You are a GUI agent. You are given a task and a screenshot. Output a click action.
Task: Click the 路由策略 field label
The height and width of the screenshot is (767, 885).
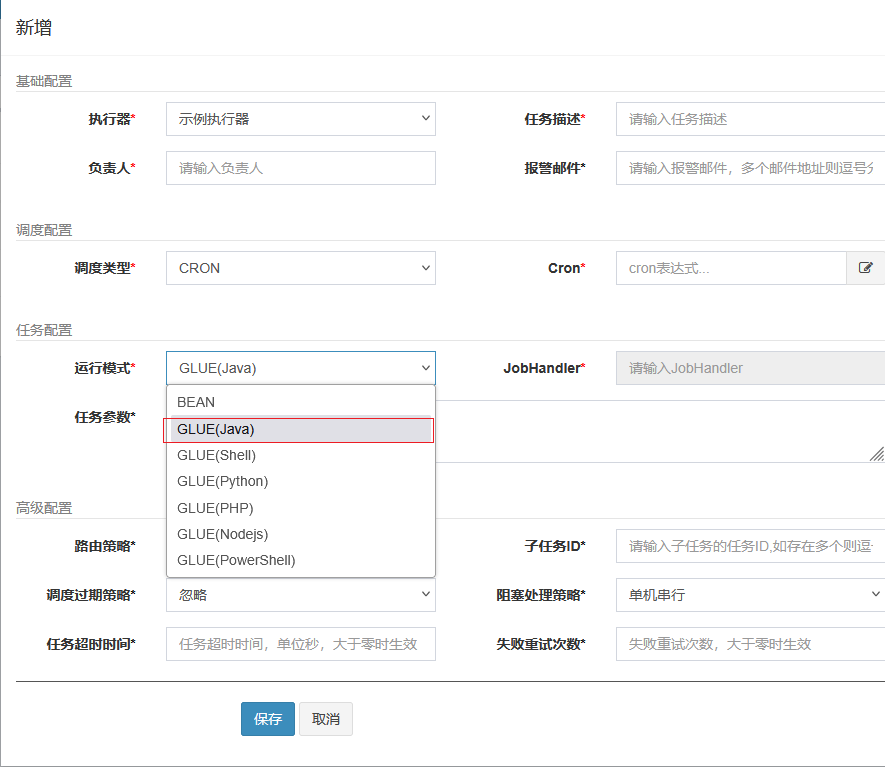[x=105, y=546]
